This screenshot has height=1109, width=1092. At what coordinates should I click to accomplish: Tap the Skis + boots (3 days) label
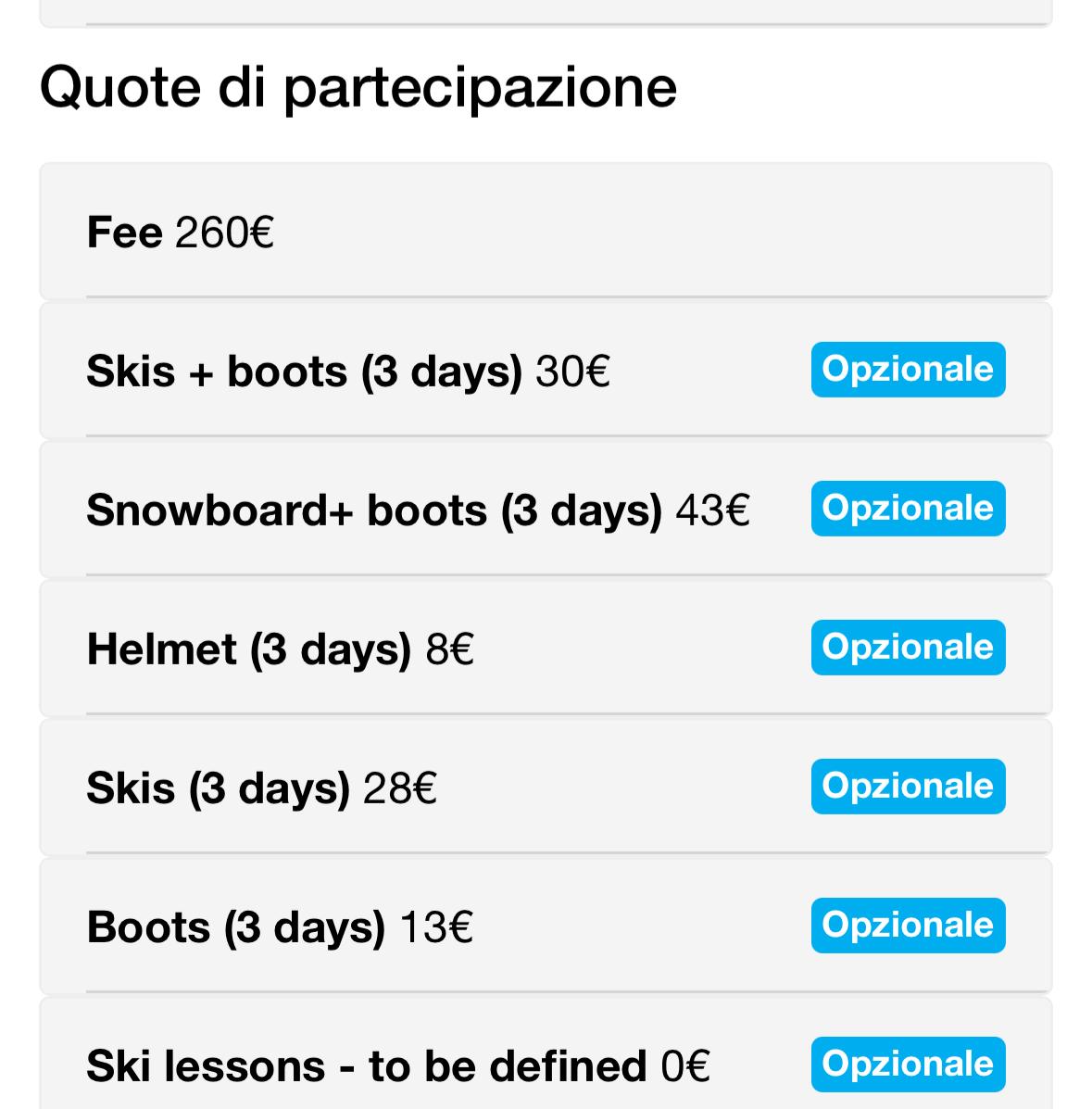click(304, 371)
